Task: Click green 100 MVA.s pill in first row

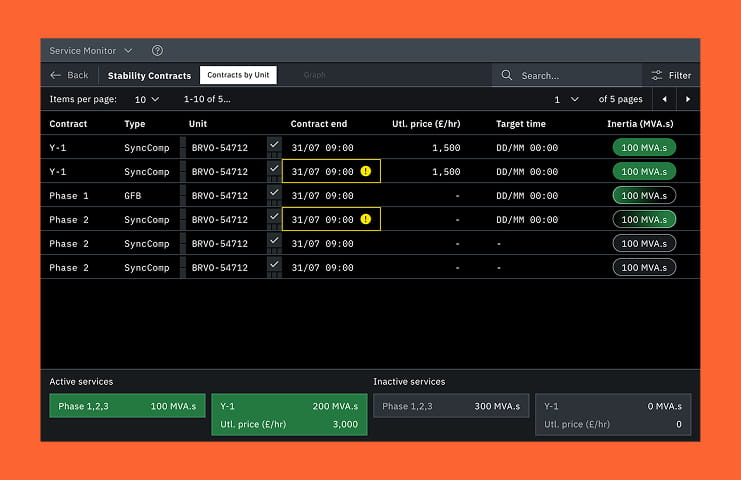Action: (x=643, y=148)
